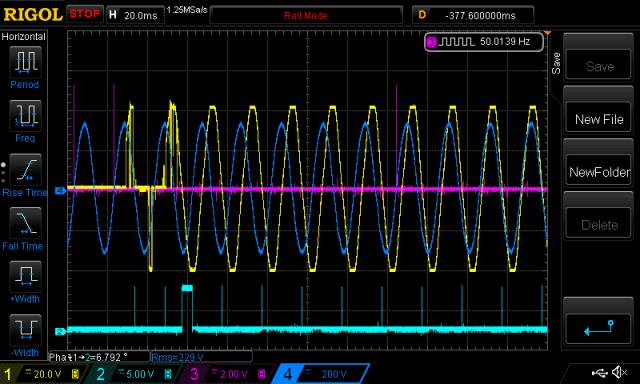This screenshot has height=384, width=640.
Task: Choose the Freq measurement icon
Action: 25,115
